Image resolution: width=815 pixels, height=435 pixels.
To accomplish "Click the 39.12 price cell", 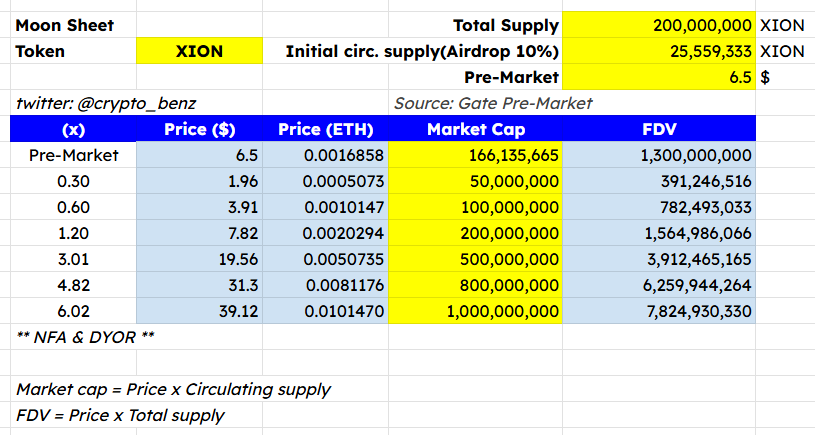I will (200, 311).
